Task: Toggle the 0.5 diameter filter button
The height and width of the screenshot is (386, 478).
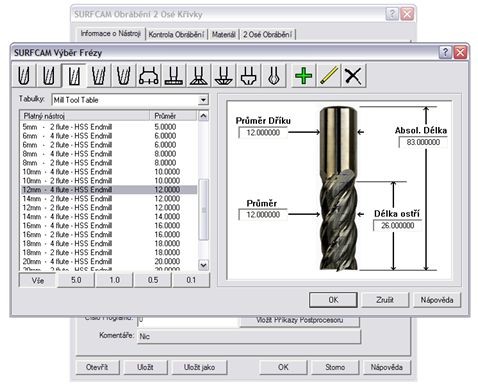Action: pos(153,280)
